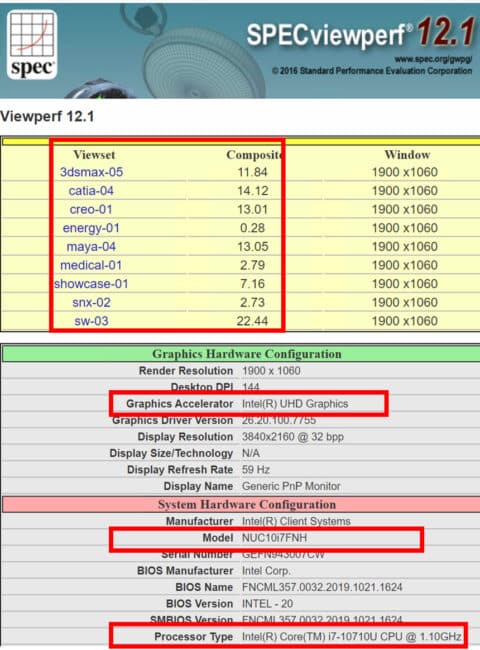Select composite score 2.79
The image size is (480, 650).
(252, 265)
